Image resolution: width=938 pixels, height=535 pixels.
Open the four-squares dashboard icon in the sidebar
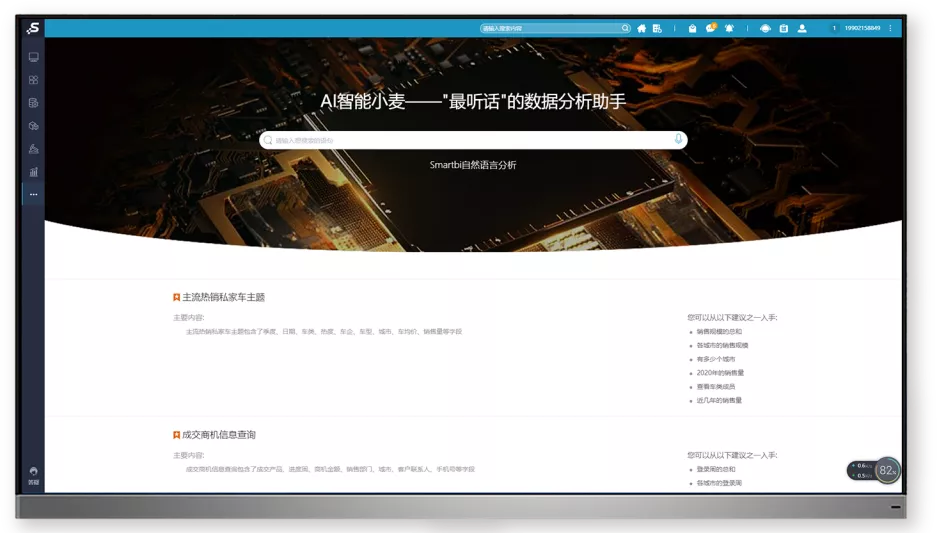point(34,80)
